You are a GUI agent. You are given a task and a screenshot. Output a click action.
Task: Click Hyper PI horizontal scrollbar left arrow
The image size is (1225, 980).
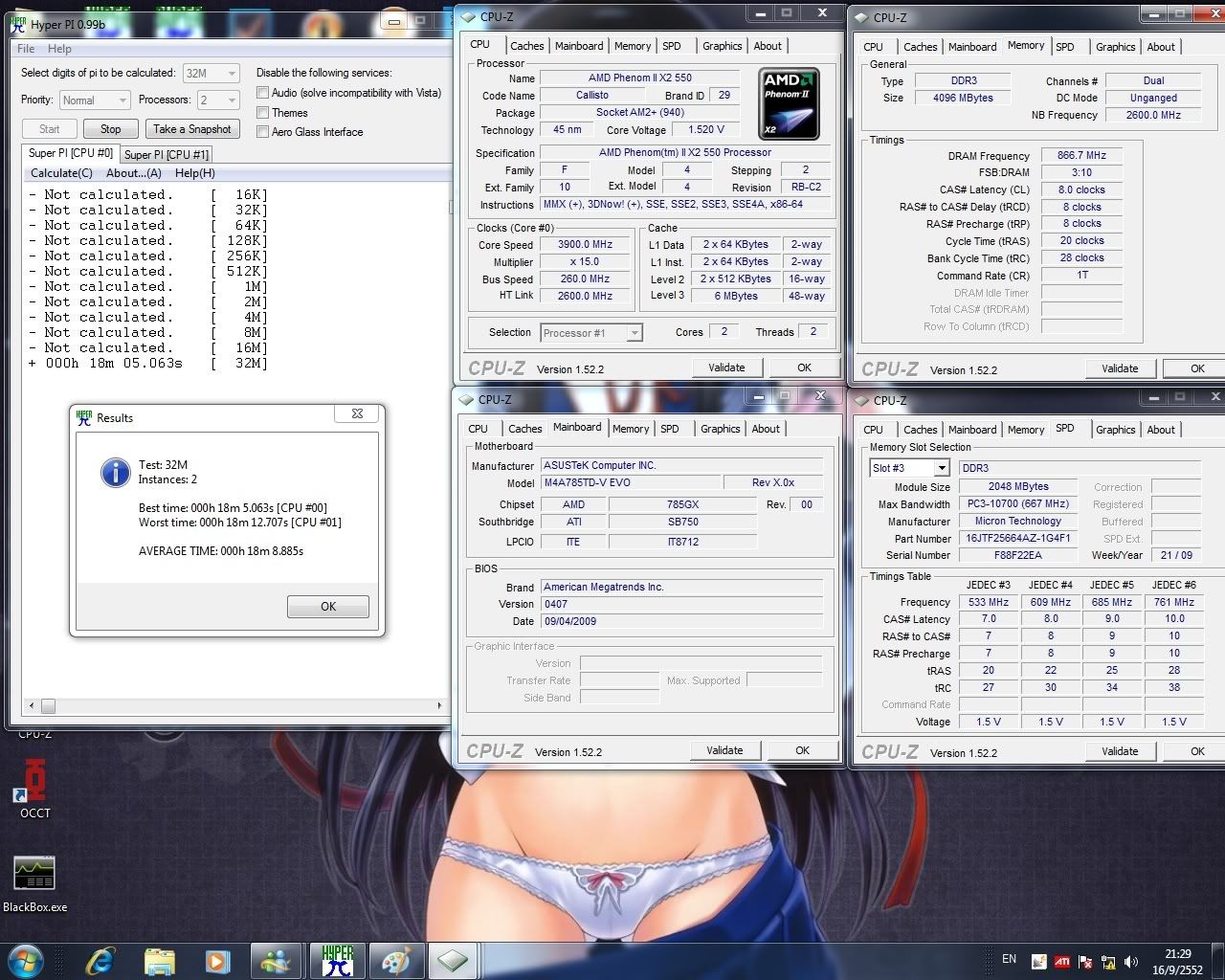coord(32,706)
